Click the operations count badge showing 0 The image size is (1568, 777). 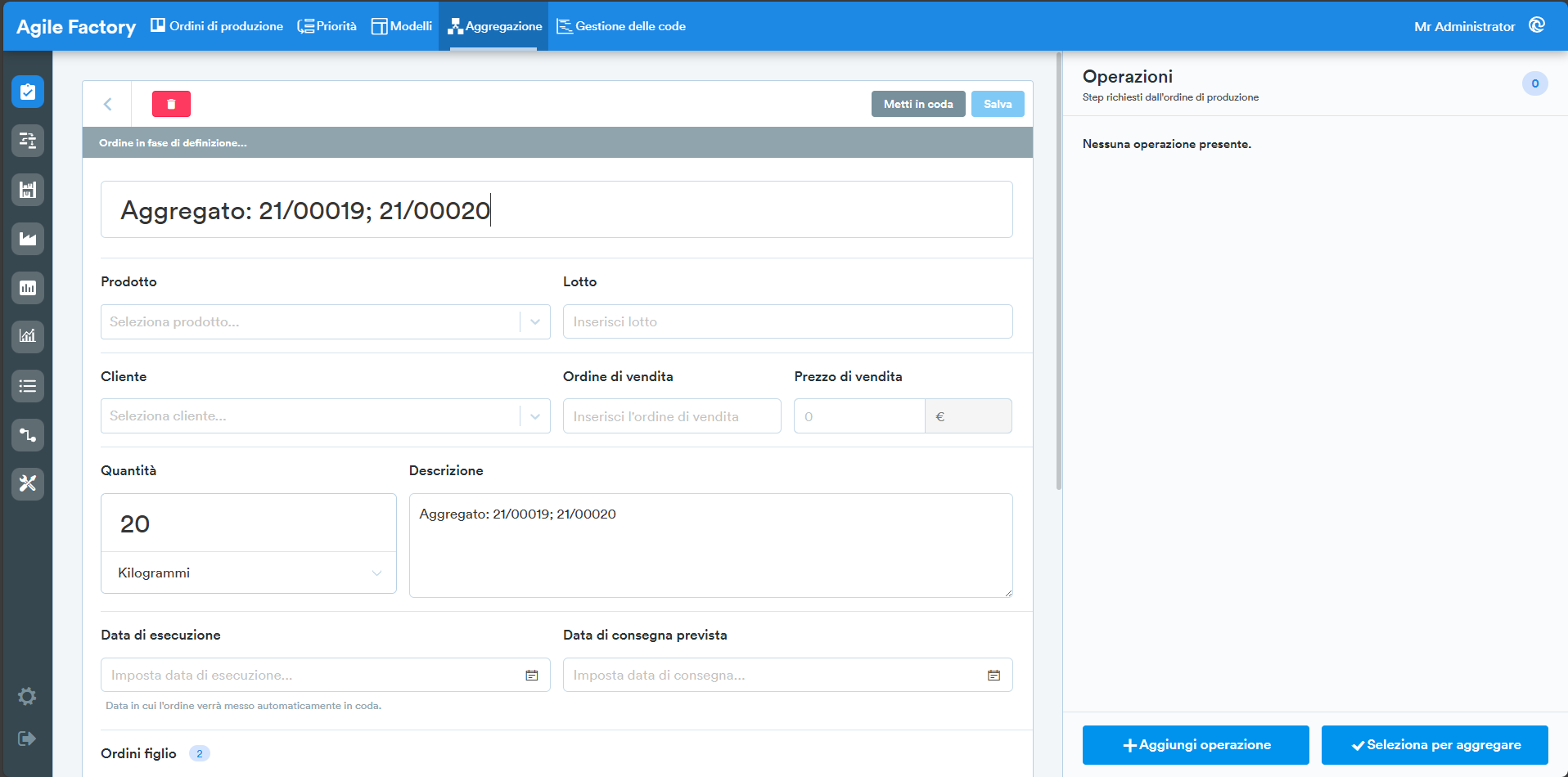click(x=1534, y=83)
